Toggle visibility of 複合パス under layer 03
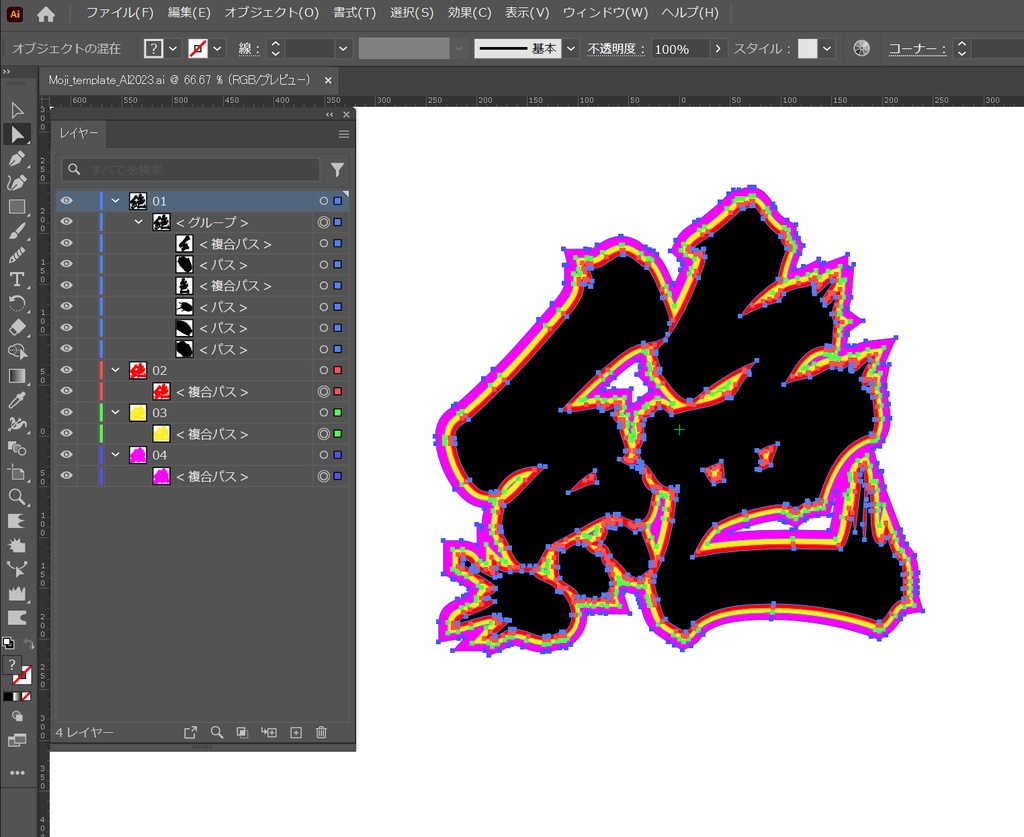 click(x=67, y=433)
